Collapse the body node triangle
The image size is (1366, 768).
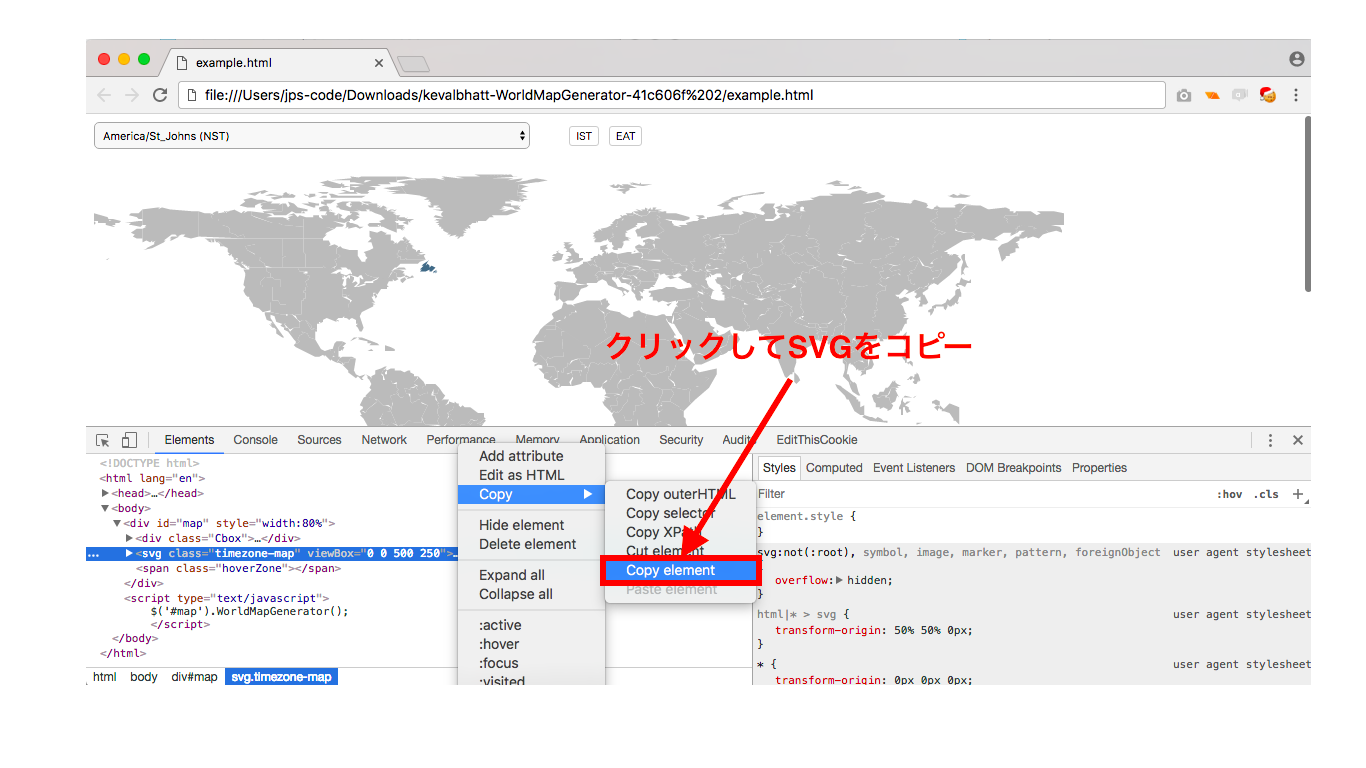(106, 508)
